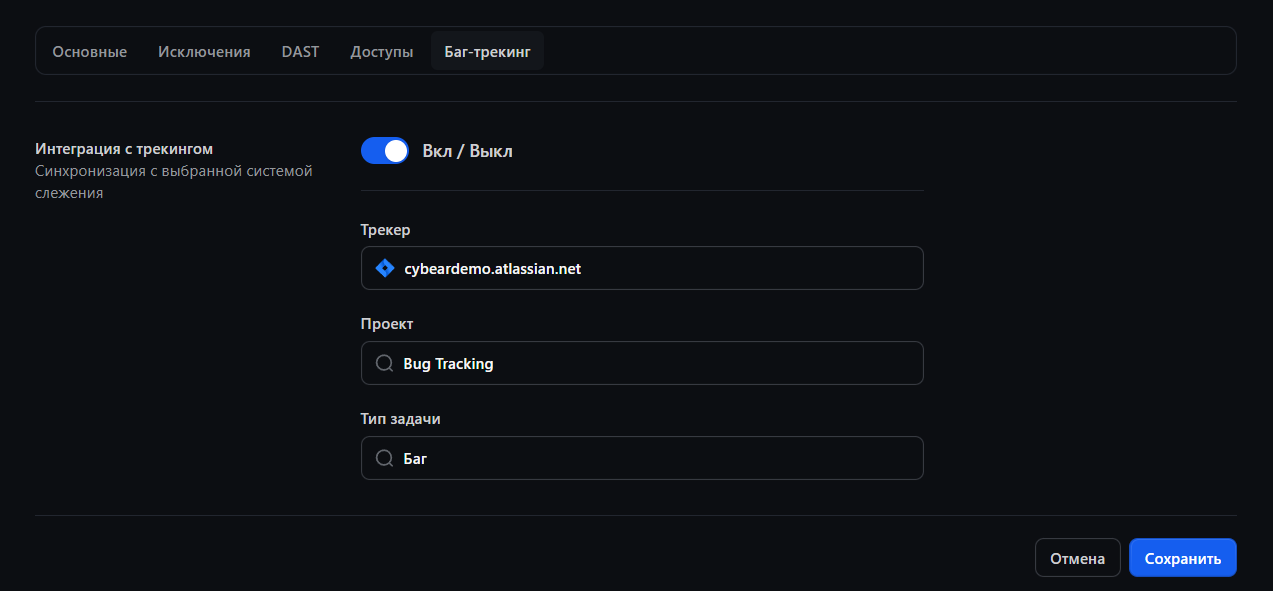Screen dimensions: 1273x591
Task: Turn off the tracking integration switch
Action: tap(385, 151)
